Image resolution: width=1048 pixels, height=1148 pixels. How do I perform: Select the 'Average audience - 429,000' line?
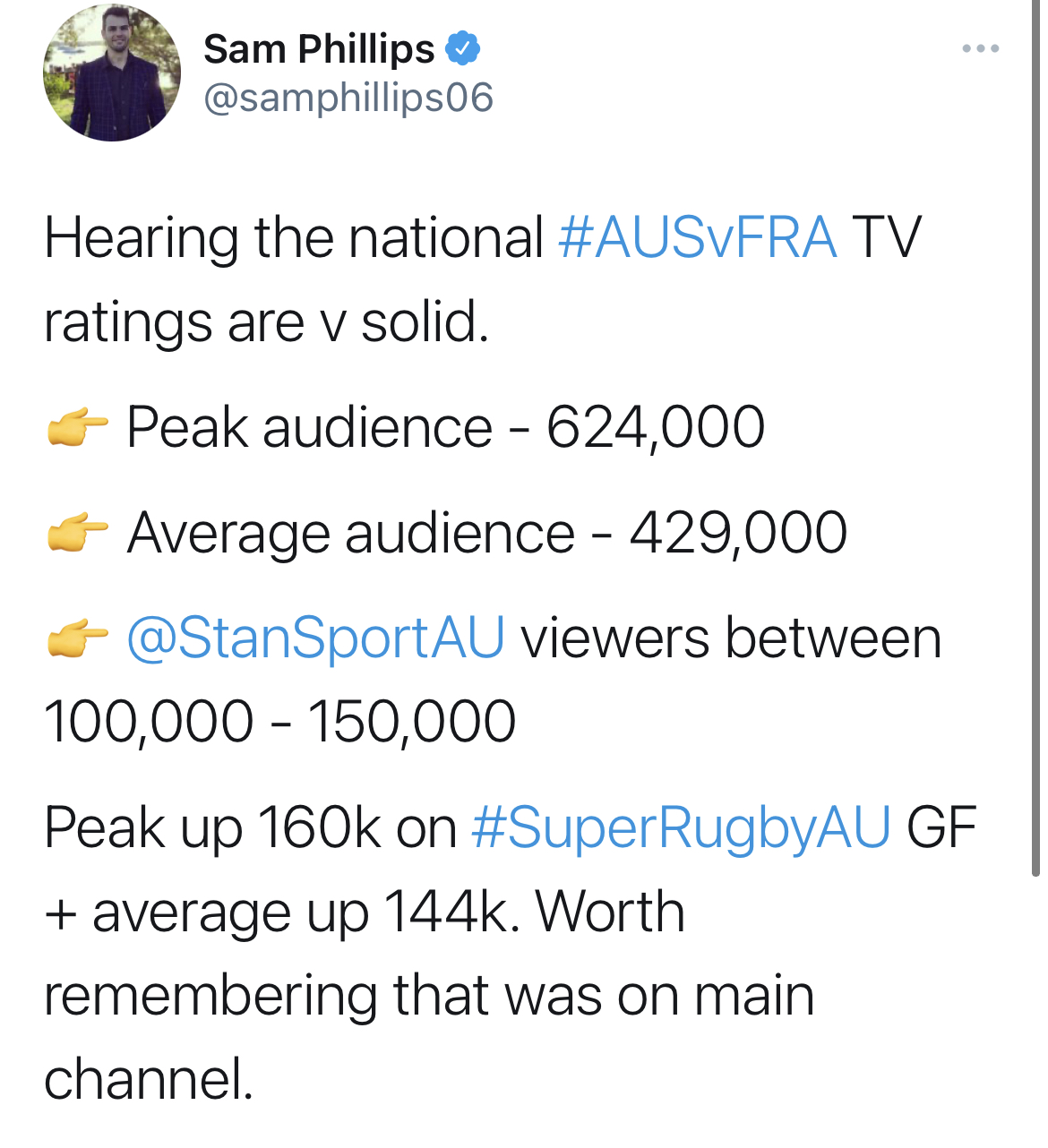coord(486,533)
